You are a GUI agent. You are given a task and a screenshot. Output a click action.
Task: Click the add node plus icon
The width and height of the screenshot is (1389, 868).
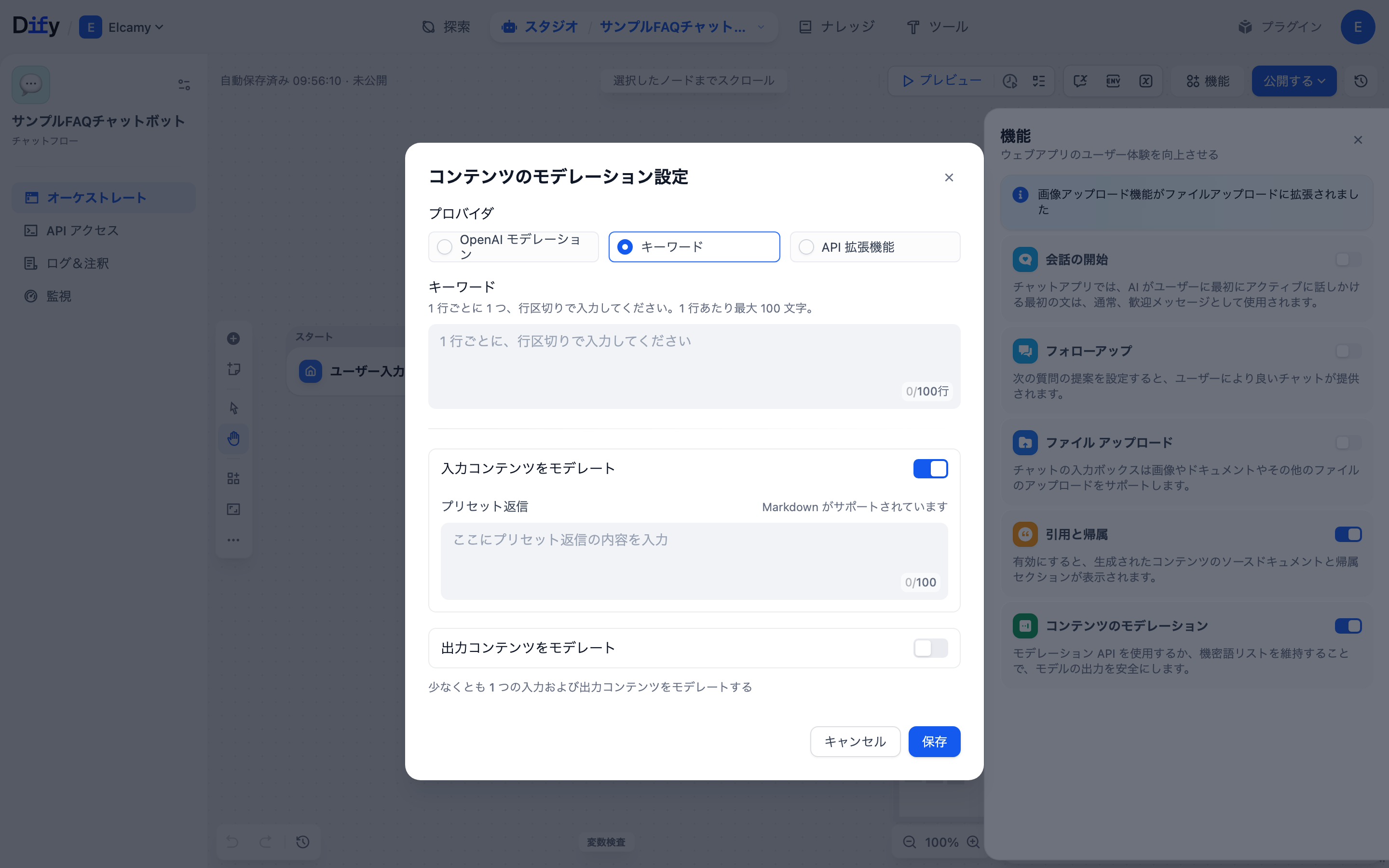[x=233, y=339]
